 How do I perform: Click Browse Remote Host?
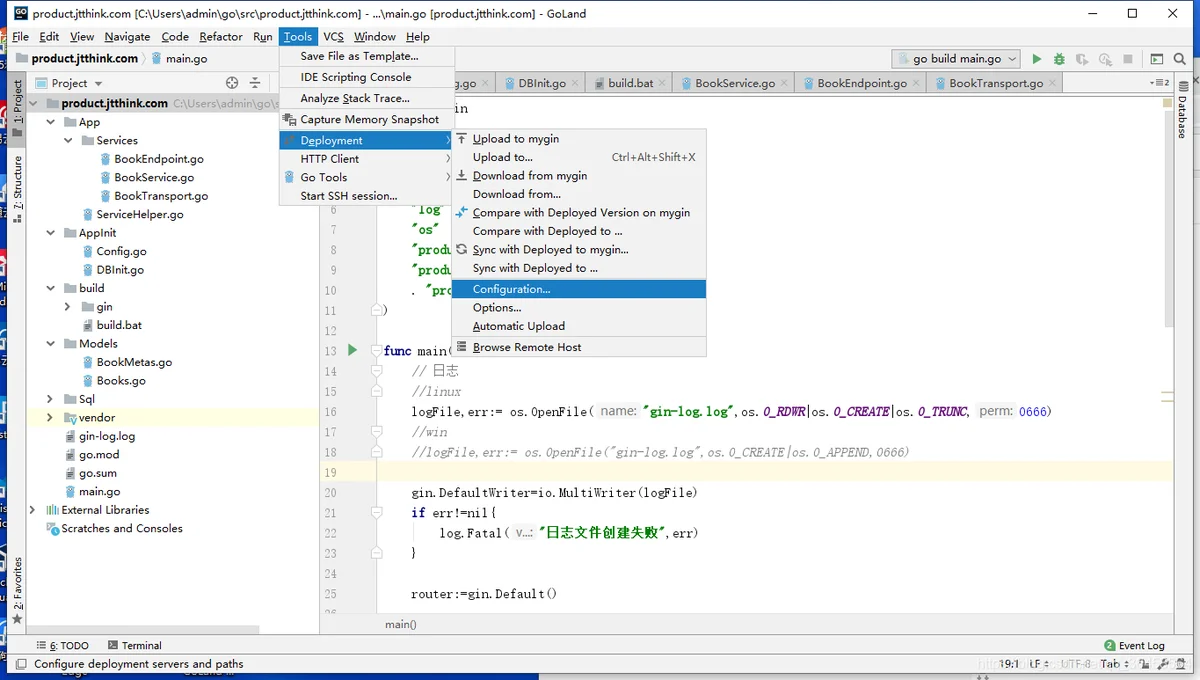[579, 347]
